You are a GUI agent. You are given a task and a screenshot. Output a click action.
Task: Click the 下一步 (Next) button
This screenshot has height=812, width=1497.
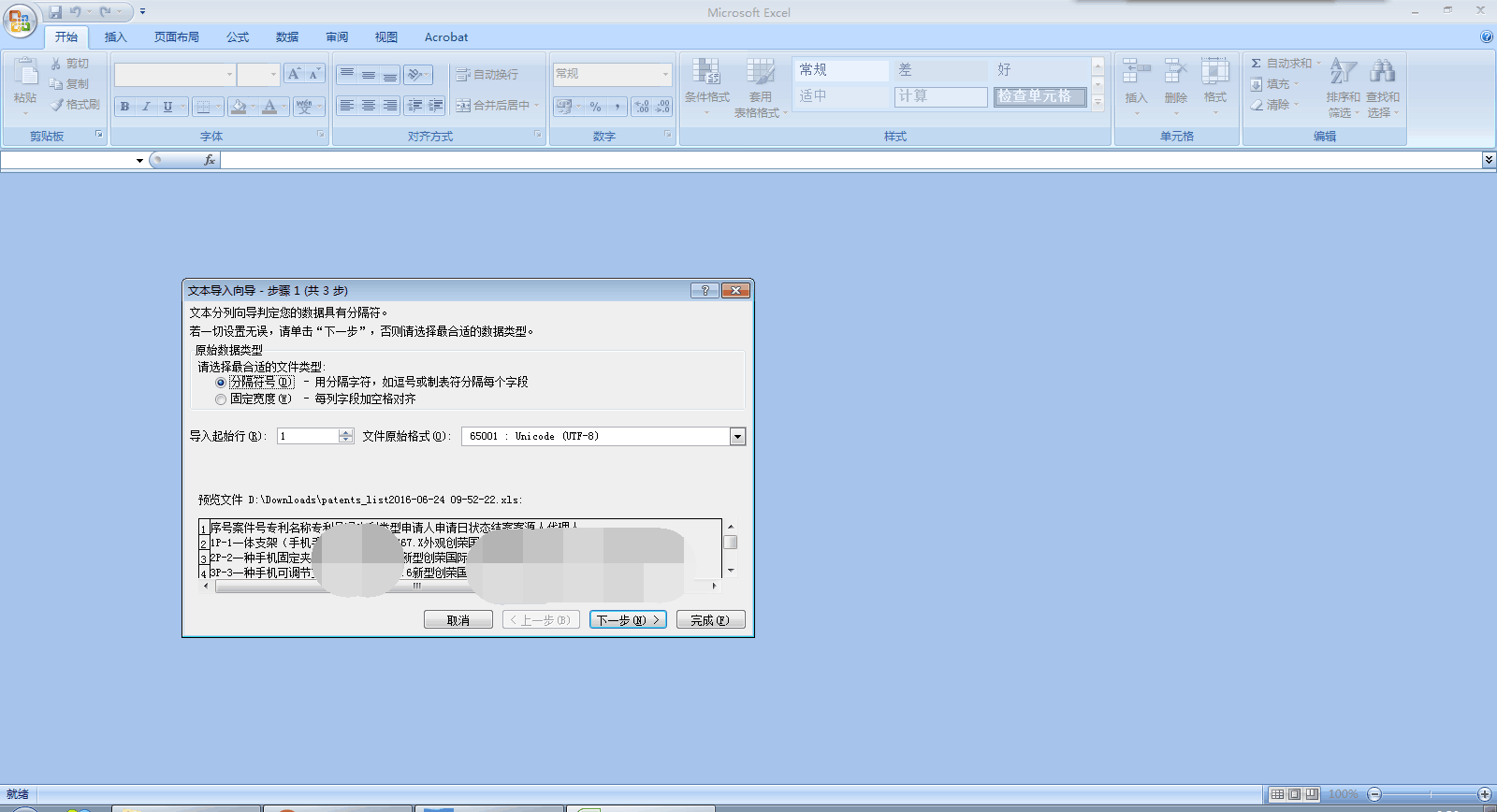pyautogui.click(x=628, y=620)
